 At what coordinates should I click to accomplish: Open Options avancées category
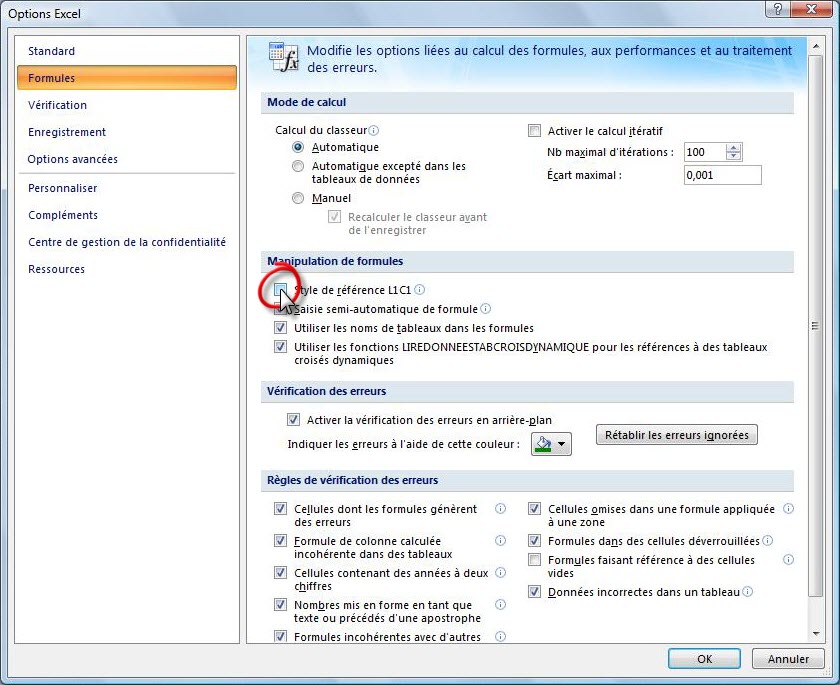[x=72, y=159]
